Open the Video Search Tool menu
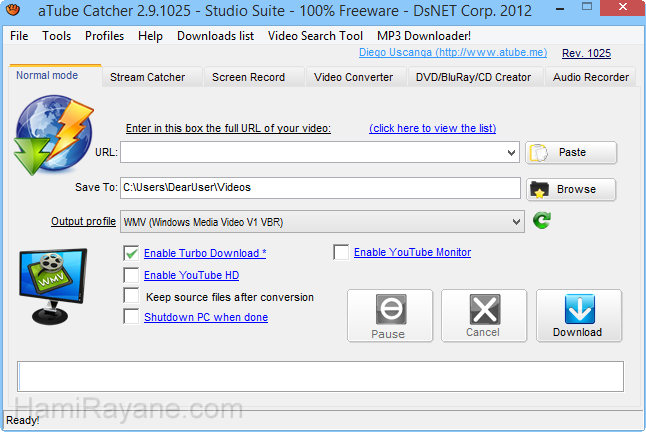Image resolution: width=646 pixels, height=432 pixels. (315, 36)
